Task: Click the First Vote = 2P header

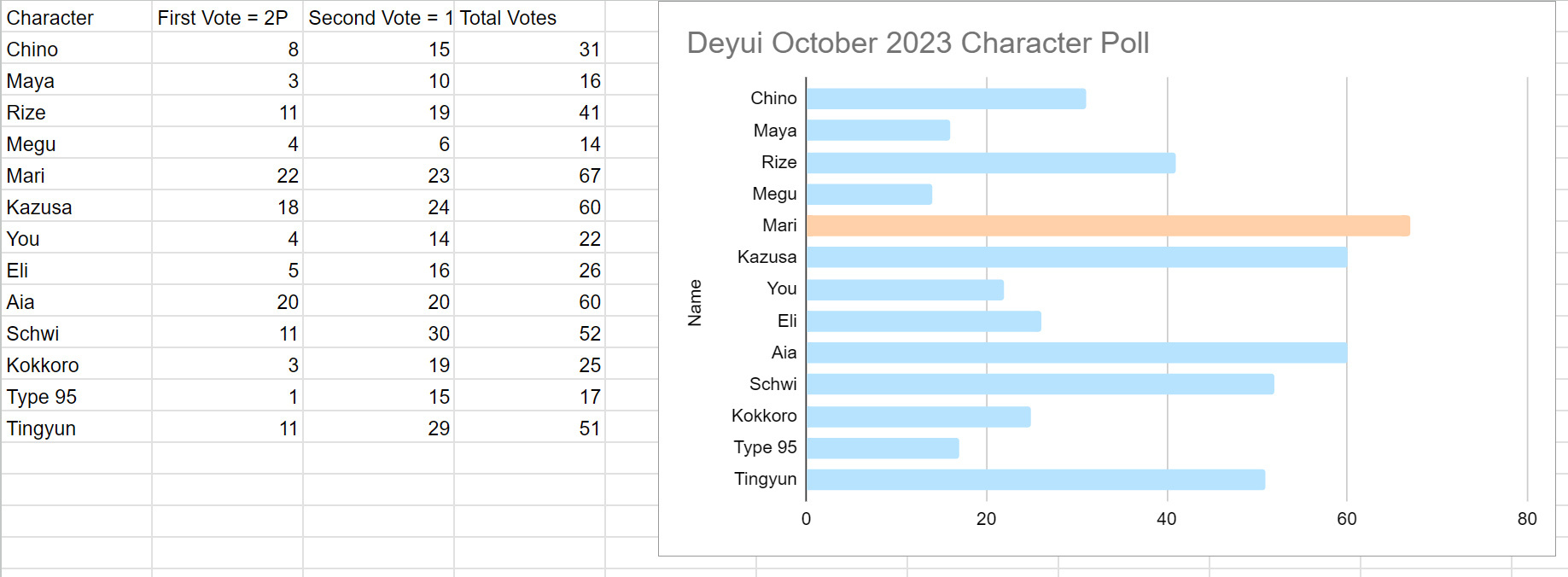Action: pyautogui.click(x=227, y=17)
